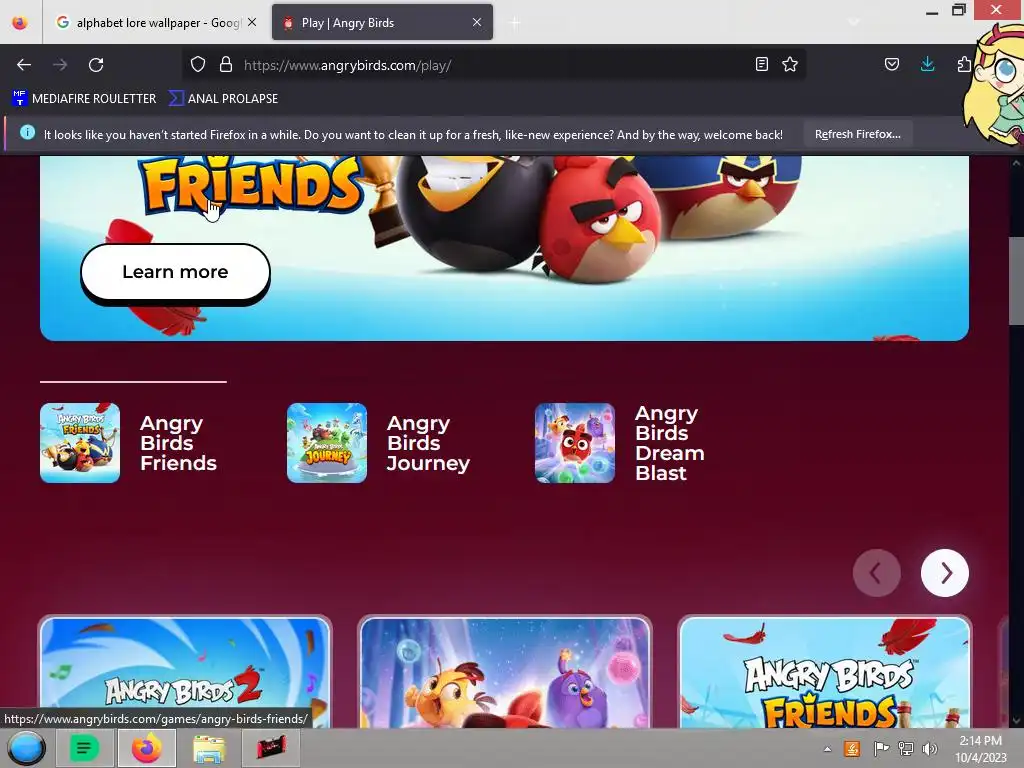The height and width of the screenshot is (768, 1024).
Task: Open the Dream Blast bubble game card
Action: [504, 672]
